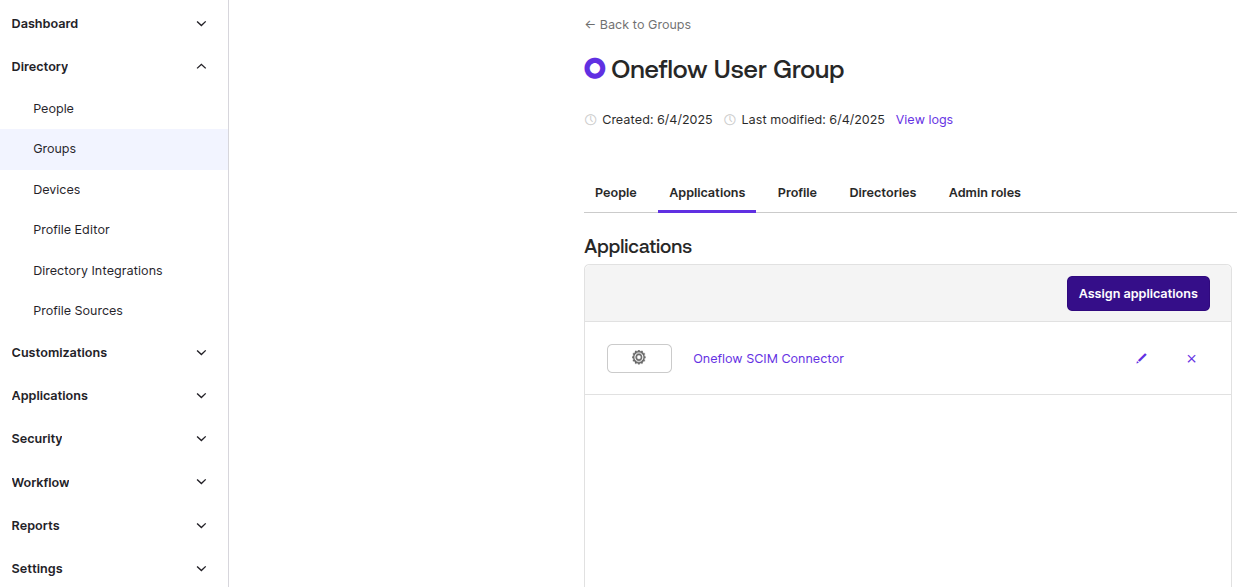This screenshot has height=587, width=1237.
Task: Select the Applications tab
Action: (707, 193)
